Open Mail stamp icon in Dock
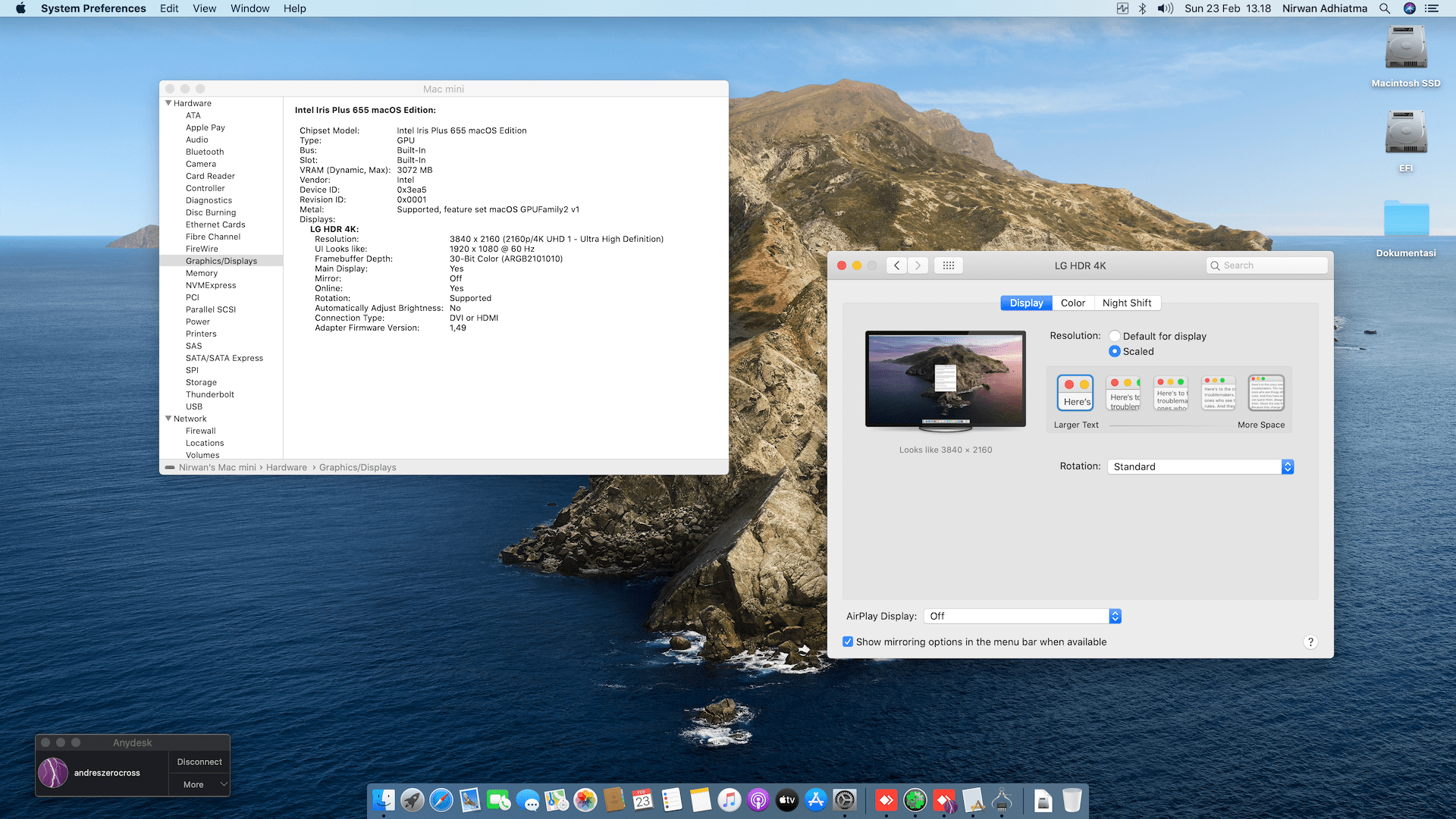The image size is (1456, 819). pos(470,800)
